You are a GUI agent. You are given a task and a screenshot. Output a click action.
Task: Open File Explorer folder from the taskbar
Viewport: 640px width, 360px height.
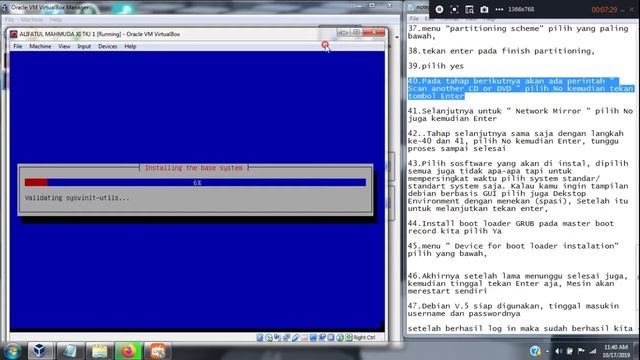tap(99, 351)
